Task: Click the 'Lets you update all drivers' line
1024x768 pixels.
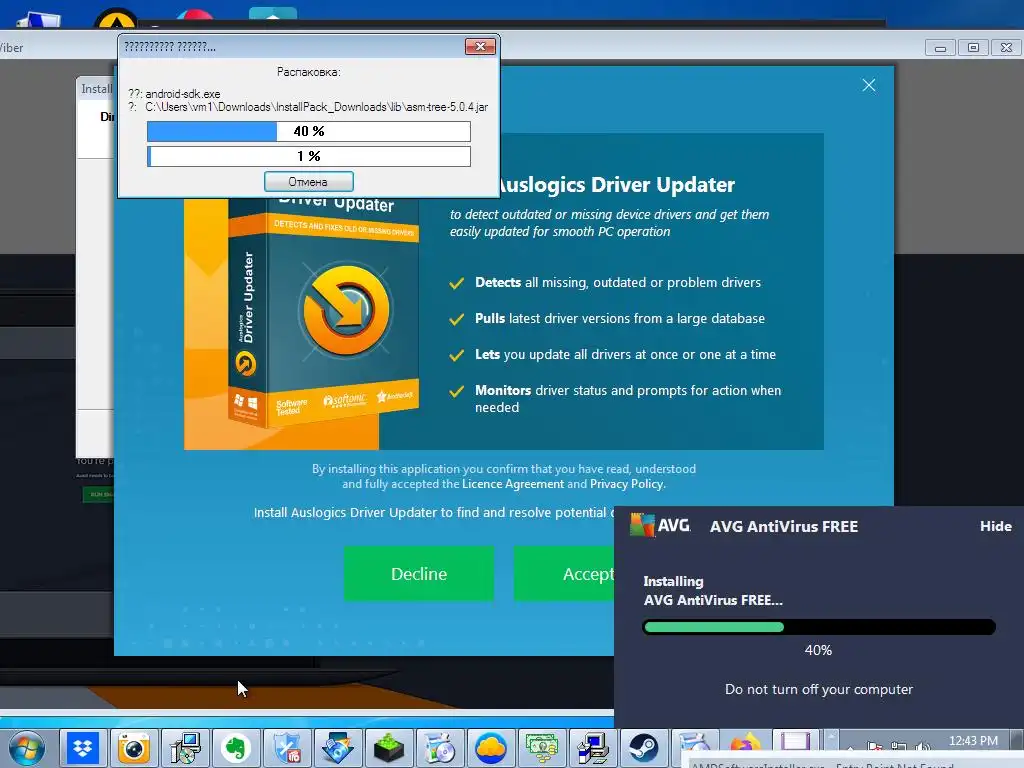Action: click(626, 354)
